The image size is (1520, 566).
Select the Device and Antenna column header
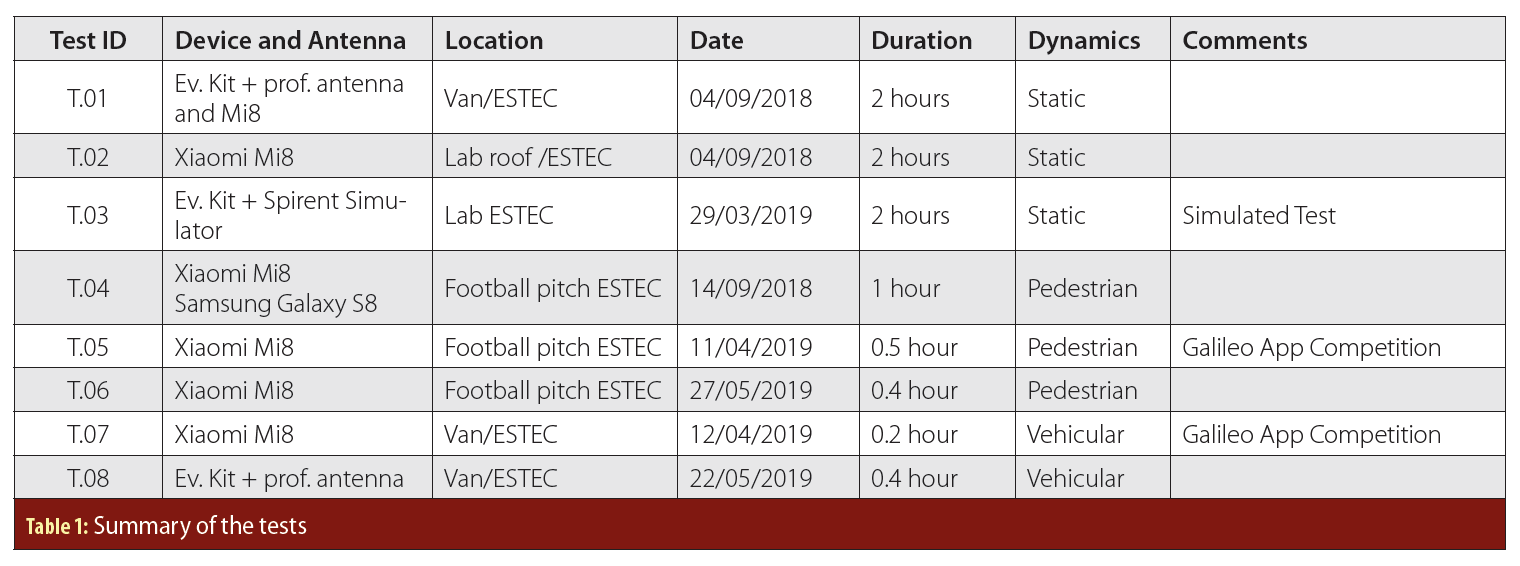[290, 40]
